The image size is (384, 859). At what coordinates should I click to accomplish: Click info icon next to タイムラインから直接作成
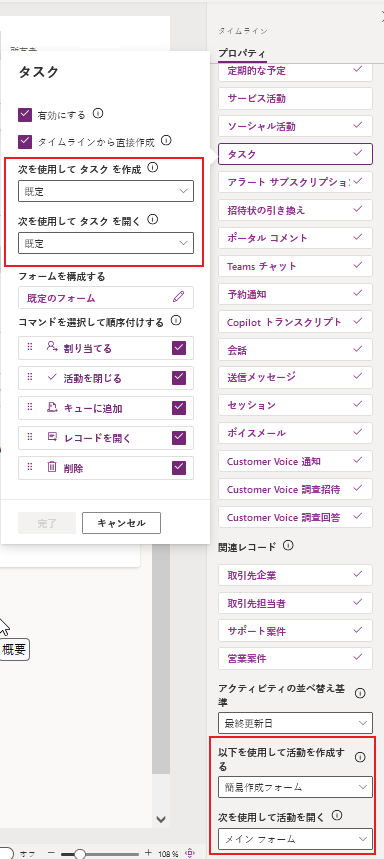tap(167, 141)
